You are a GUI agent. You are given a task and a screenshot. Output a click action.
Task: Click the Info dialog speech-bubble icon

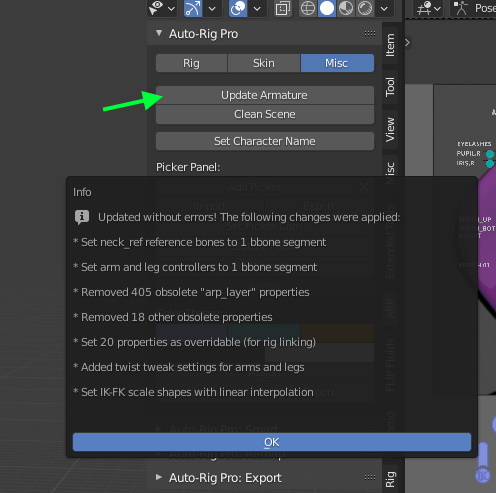tap(82, 217)
